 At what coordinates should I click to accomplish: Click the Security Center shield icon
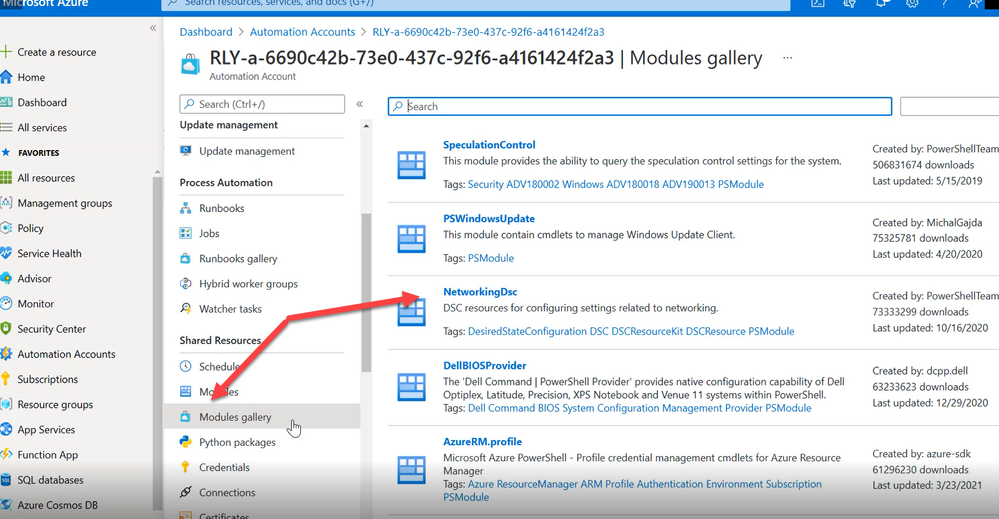coord(6,329)
